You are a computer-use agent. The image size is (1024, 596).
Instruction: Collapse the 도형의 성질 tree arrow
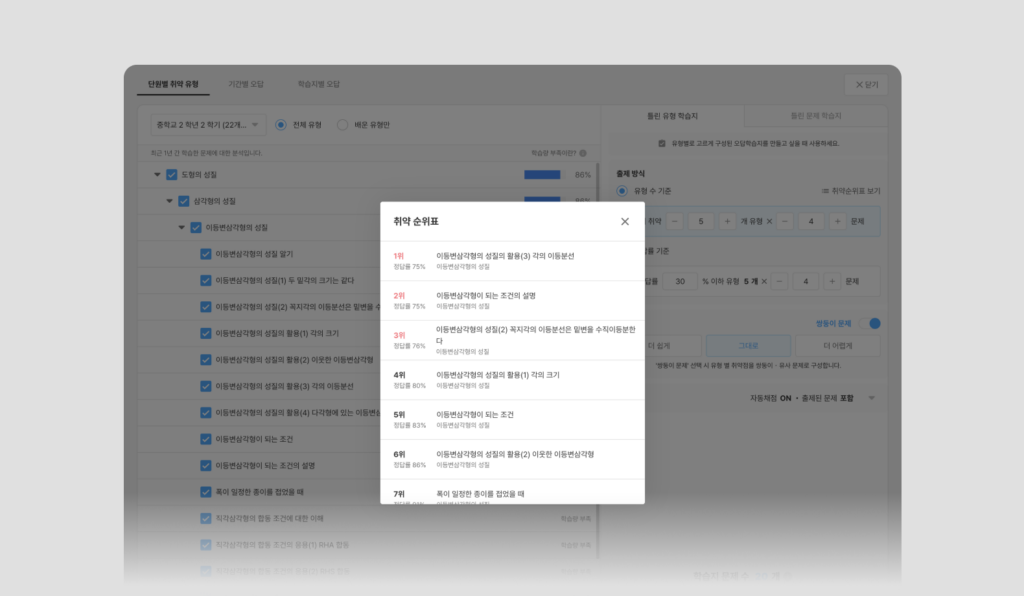pyautogui.click(x=157, y=175)
